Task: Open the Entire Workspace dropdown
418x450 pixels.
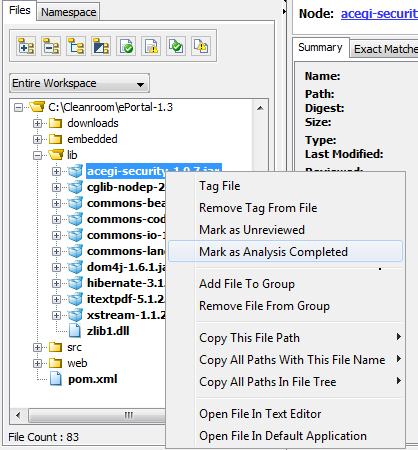Action: click(x=79, y=83)
